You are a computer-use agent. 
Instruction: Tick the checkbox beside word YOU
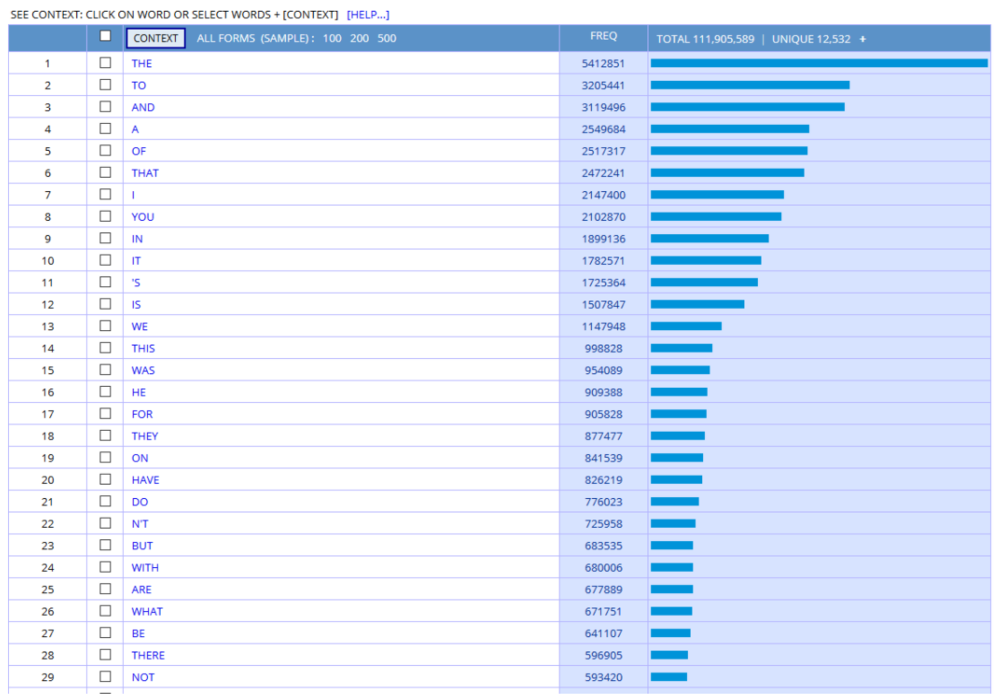point(105,216)
